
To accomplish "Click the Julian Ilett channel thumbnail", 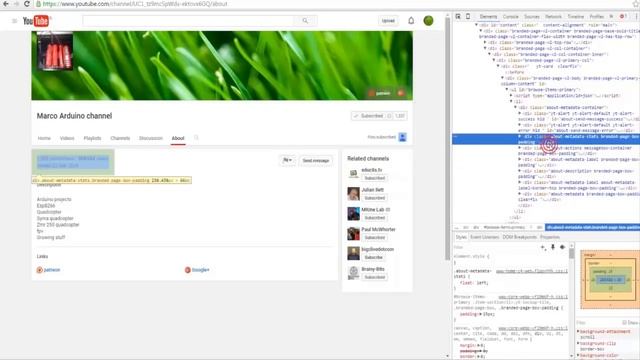I will pos(353,193).
